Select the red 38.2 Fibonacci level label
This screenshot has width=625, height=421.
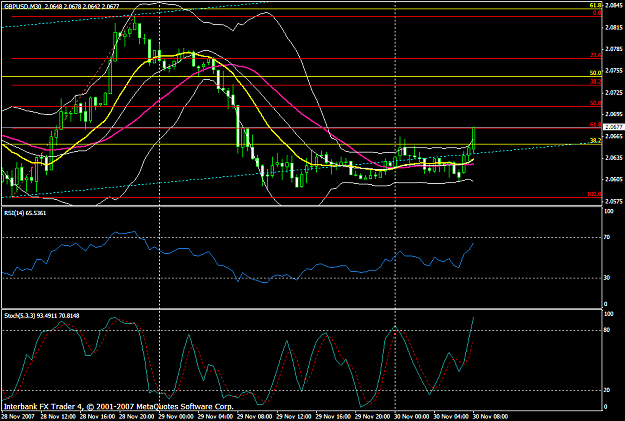(596, 81)
